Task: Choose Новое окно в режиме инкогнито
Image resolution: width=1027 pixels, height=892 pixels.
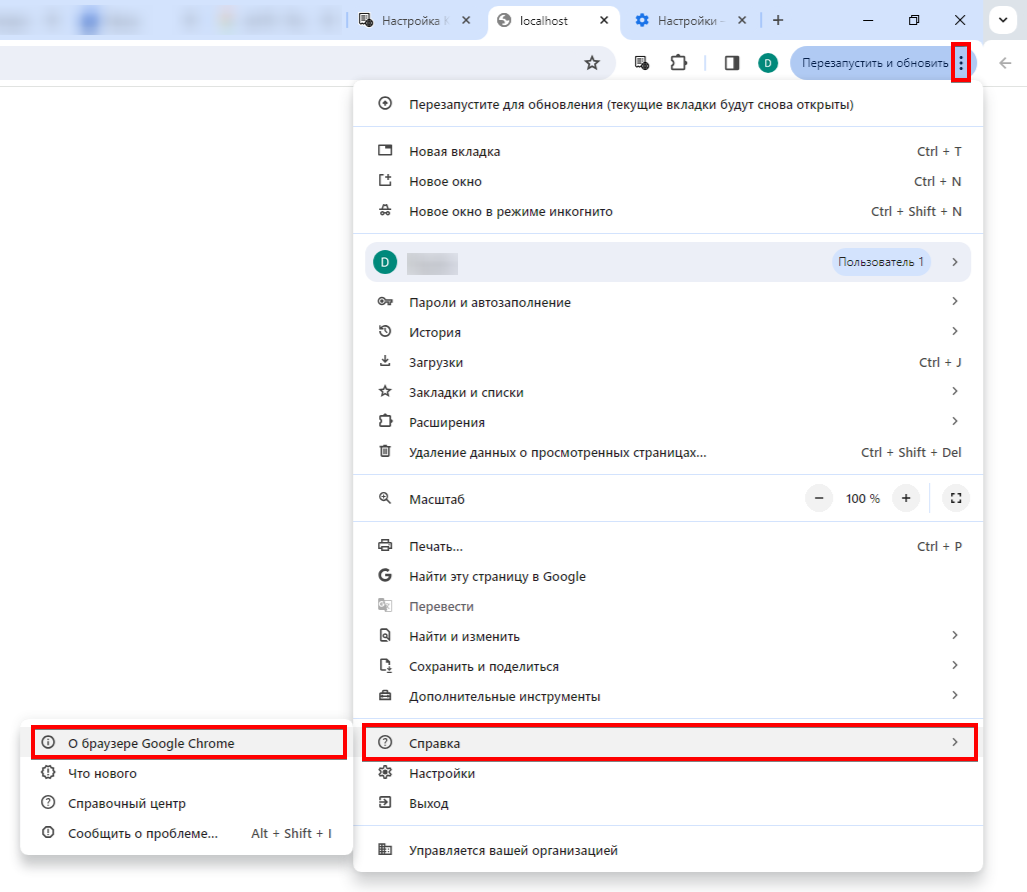Action: click(x=668, y=212)
